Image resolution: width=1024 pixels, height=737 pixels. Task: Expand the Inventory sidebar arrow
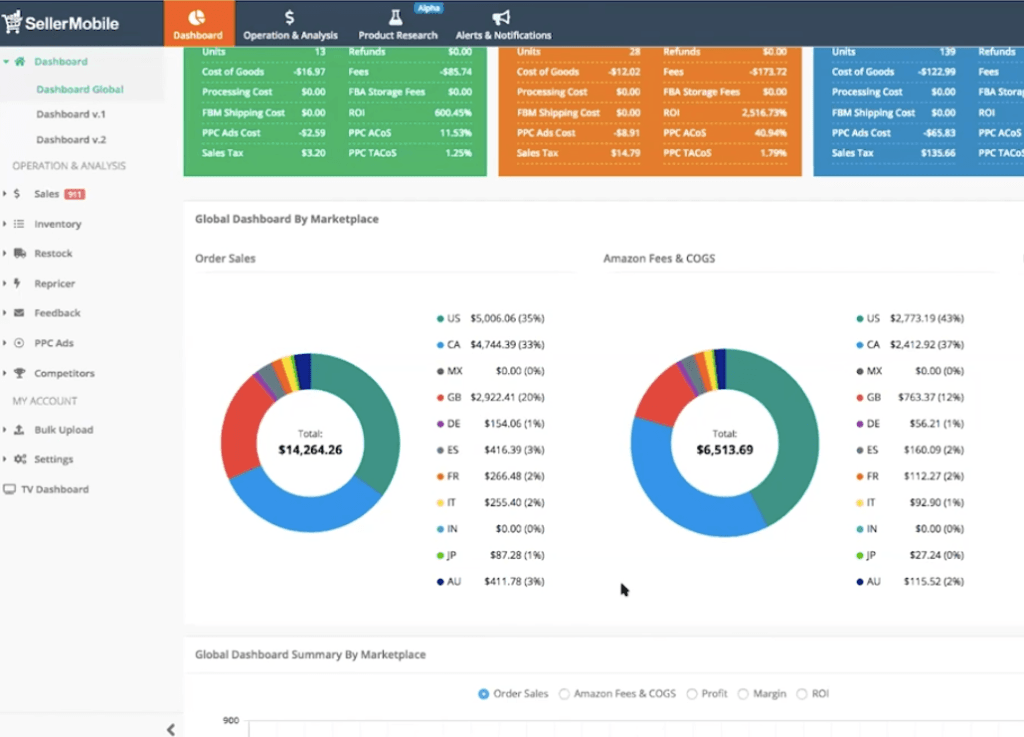[5, 224]
